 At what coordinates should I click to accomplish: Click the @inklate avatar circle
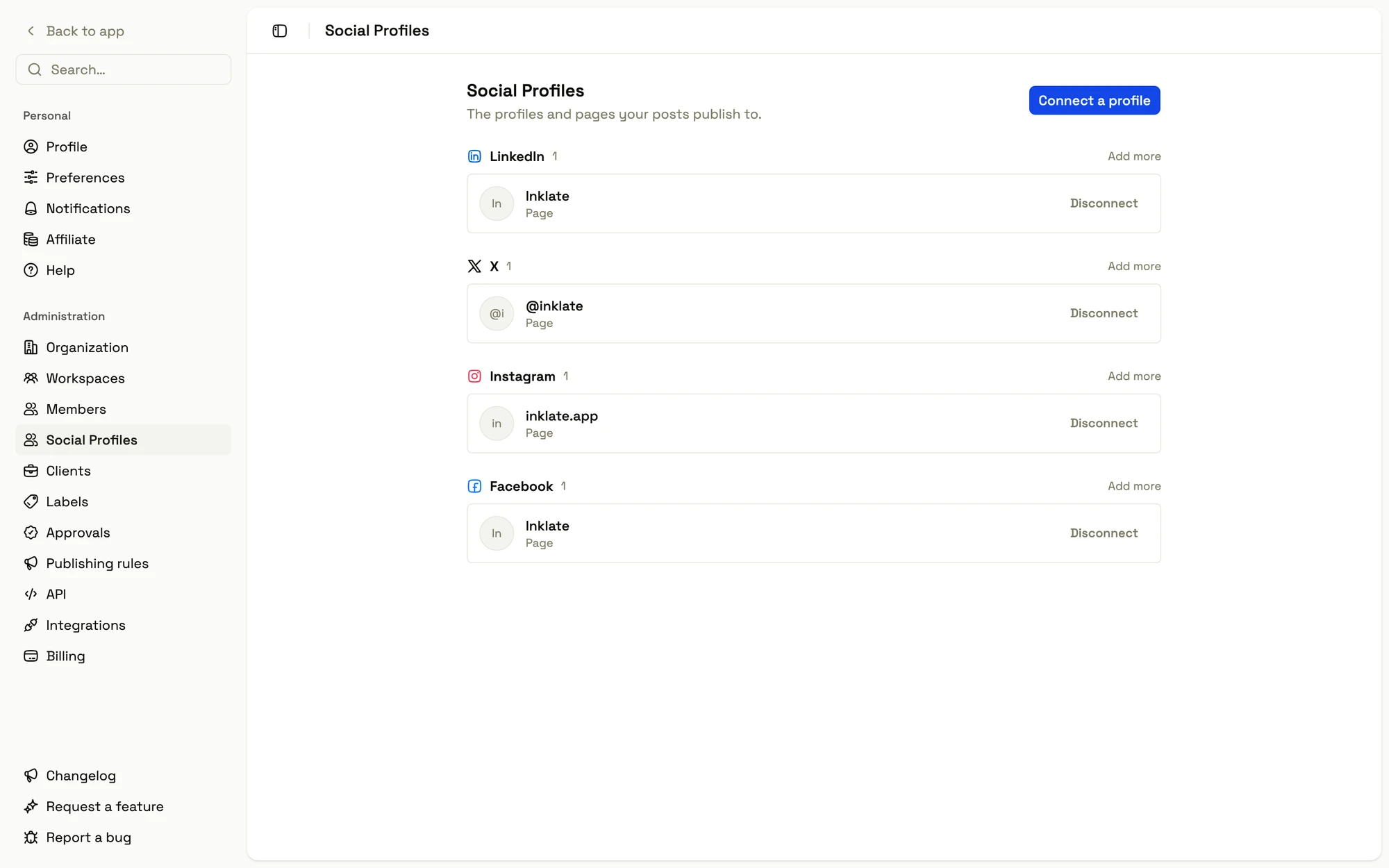(x=497, y=313)
